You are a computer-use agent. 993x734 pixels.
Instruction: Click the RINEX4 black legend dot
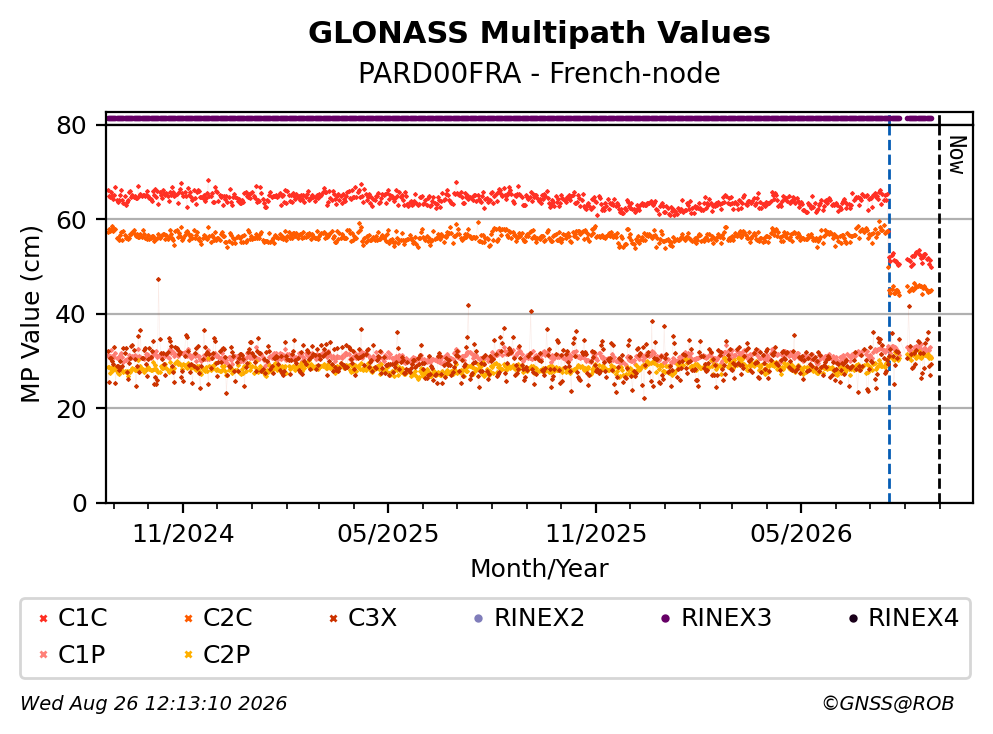point(853,618)
